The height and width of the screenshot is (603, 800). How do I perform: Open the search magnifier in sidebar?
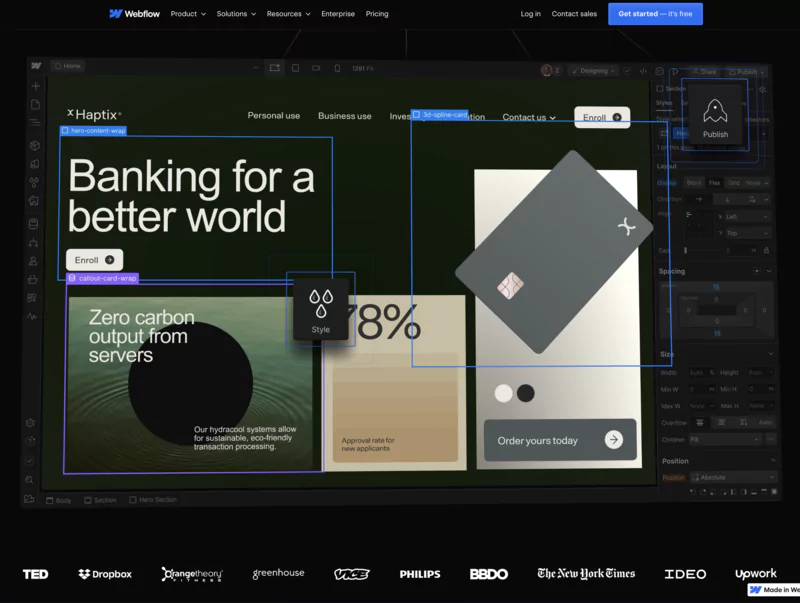(x=29, y=480)
